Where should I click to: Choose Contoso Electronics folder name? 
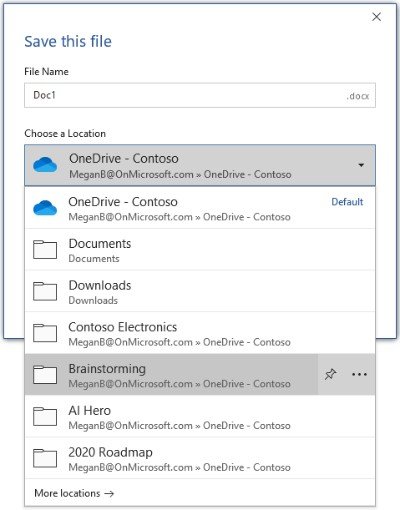tap(123, 327)
